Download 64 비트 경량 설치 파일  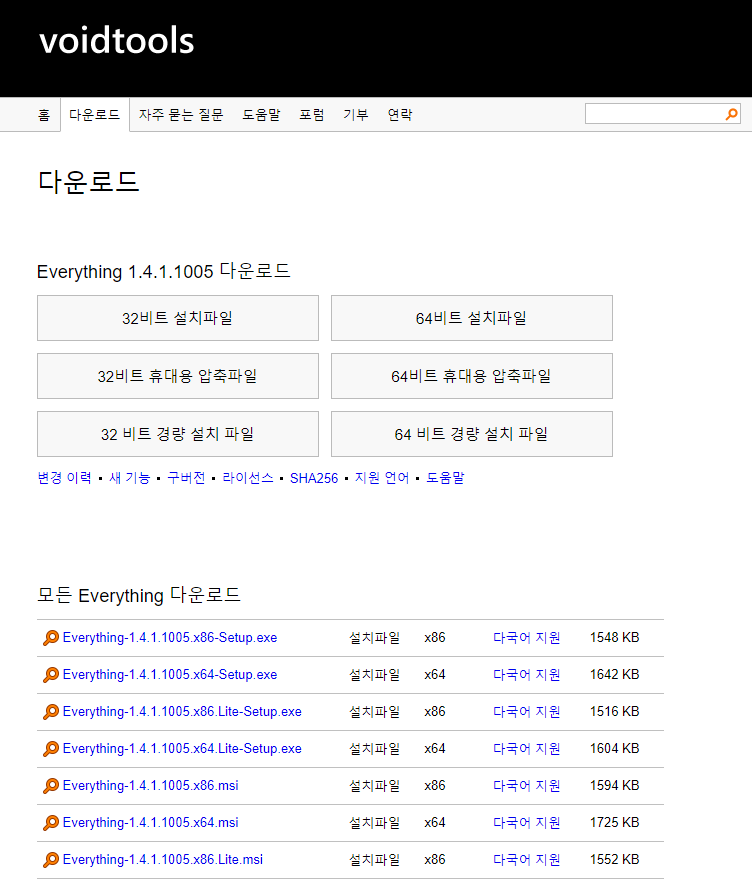472,434
